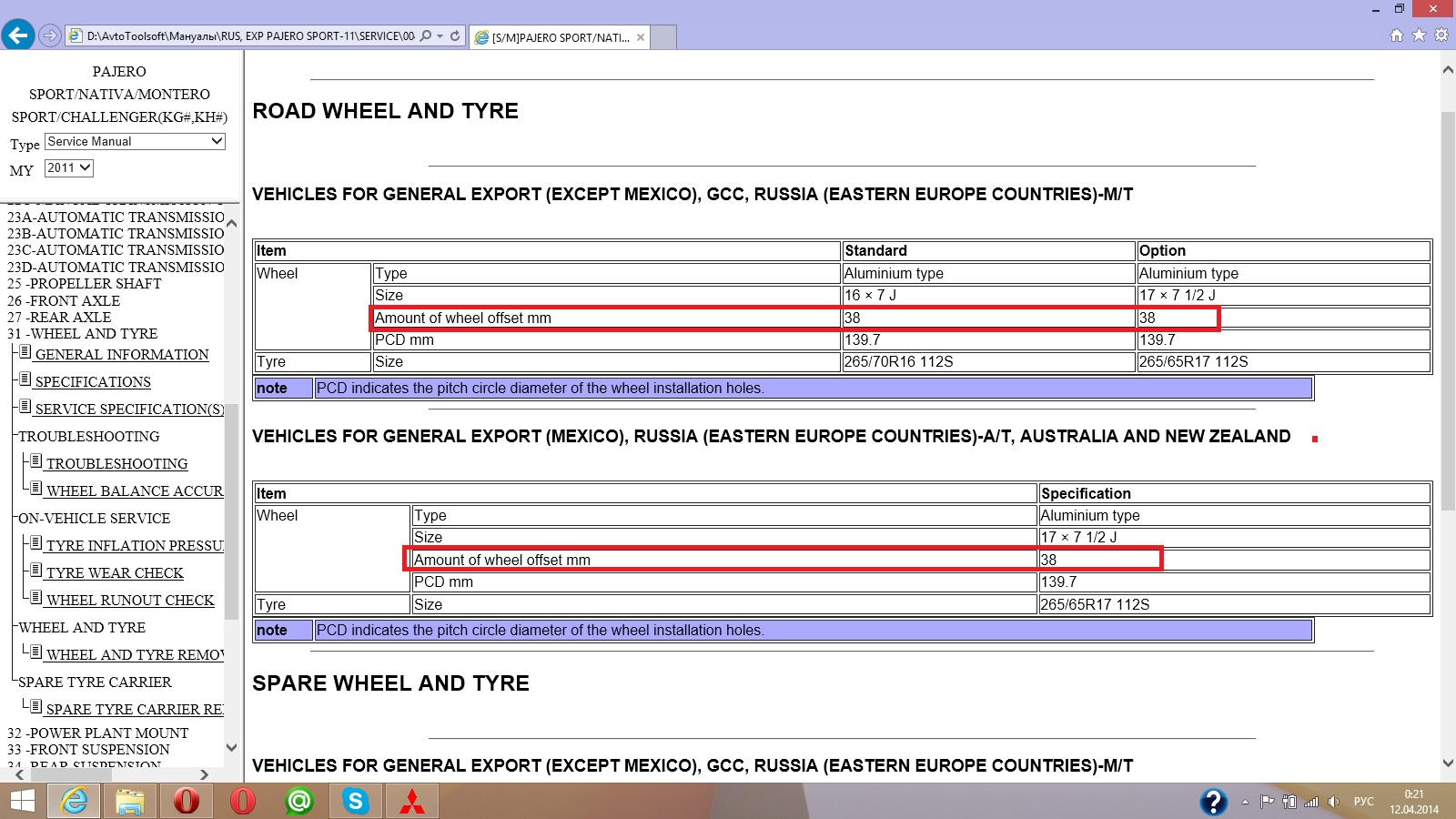Select 33 - FRONT SUSPENSION in the tree
Viewport: 1456px width, 819px height.
(89, 750)
